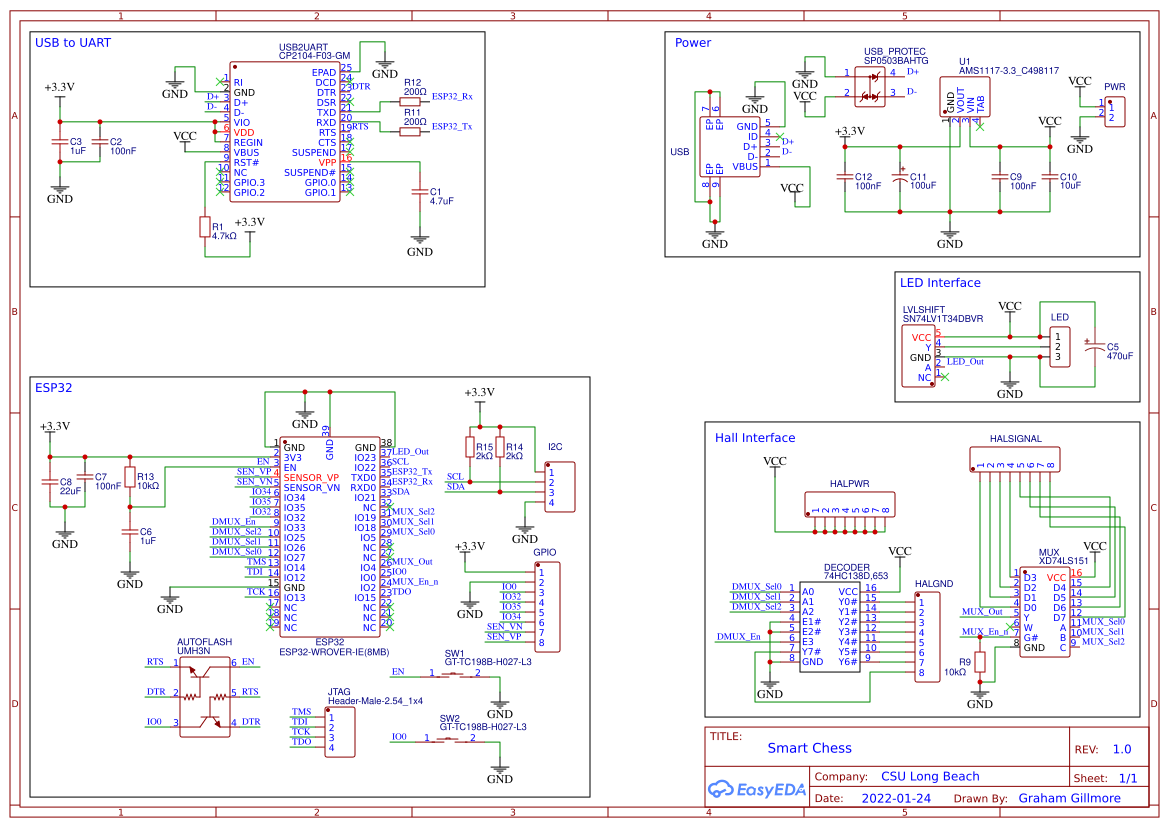Click the XD74LS151 MUX label
The height and width of the screenshot is (828, 1169).
1063,560
